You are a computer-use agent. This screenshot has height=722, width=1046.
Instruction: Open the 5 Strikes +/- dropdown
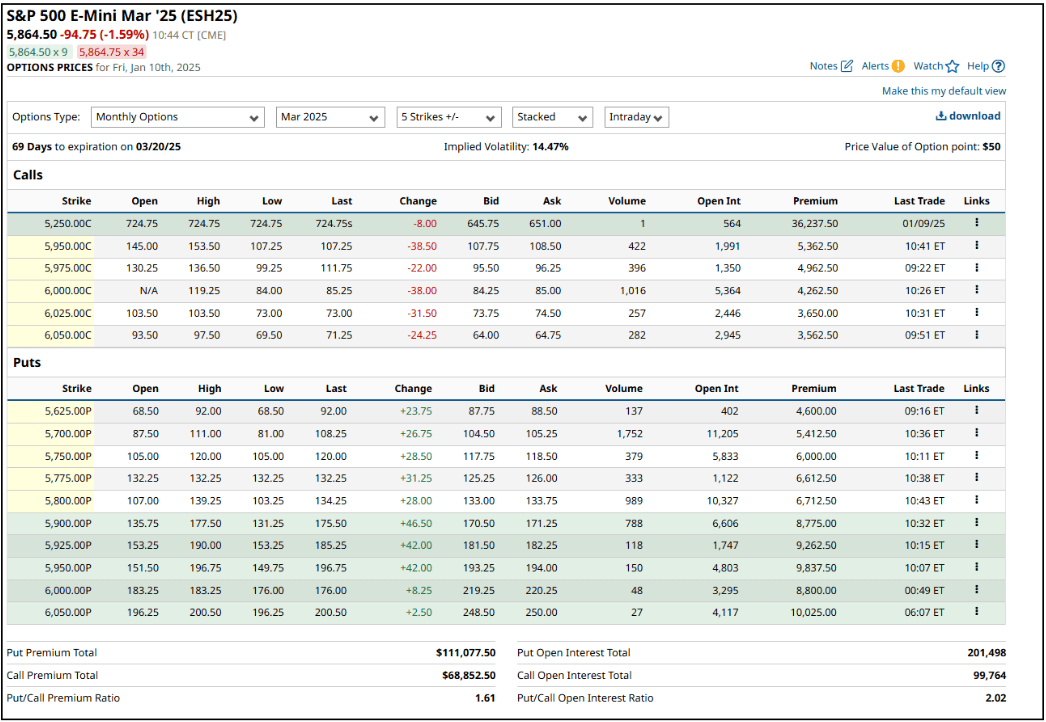tap(448, 117)
